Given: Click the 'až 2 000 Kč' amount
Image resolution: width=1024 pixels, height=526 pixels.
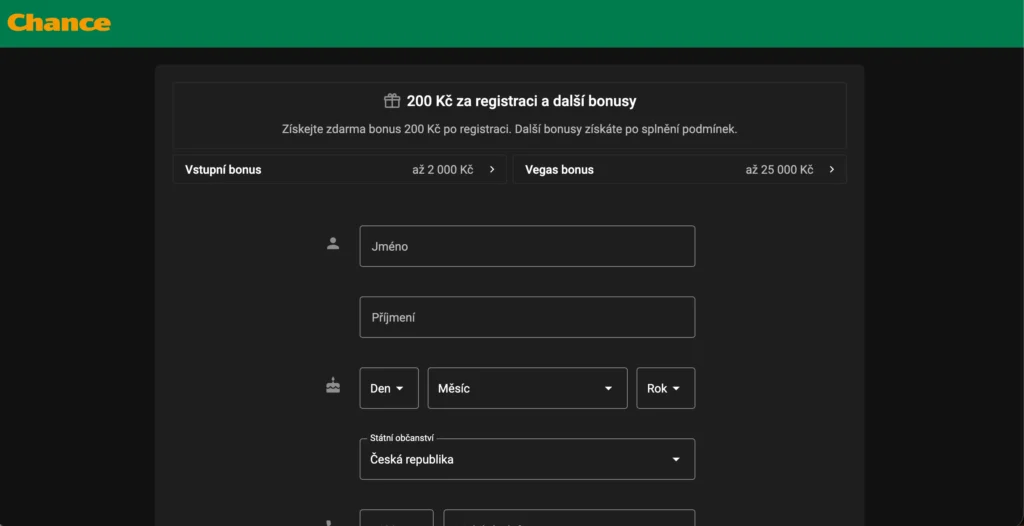Looking at the screenshot, I should click(x=443, y=170).
